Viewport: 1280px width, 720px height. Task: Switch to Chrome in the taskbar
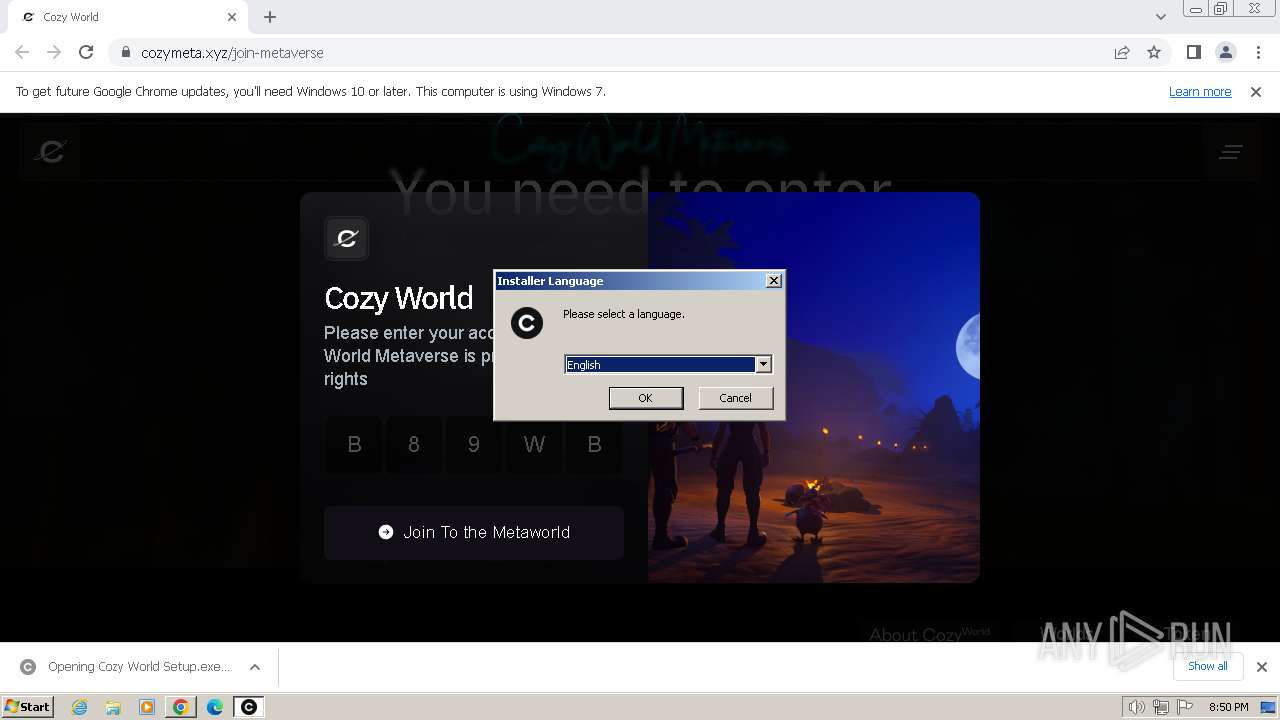[x=181, y=707]
